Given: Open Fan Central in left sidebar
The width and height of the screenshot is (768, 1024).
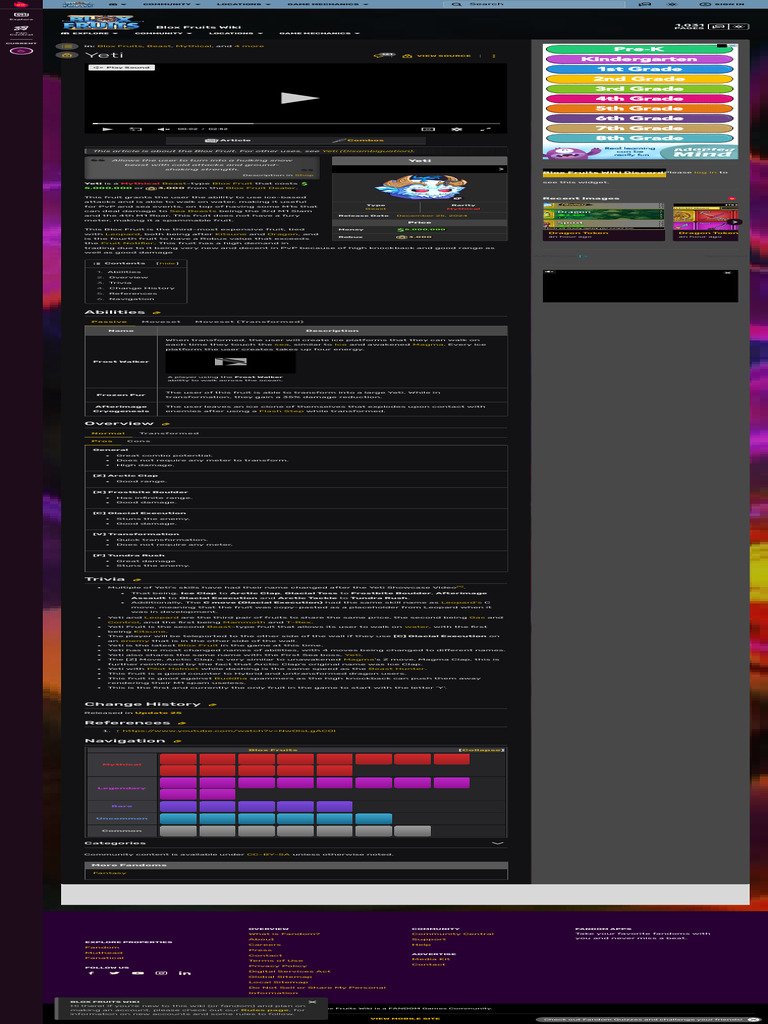Looking at the screenshot, I should (x=21, y=31).
